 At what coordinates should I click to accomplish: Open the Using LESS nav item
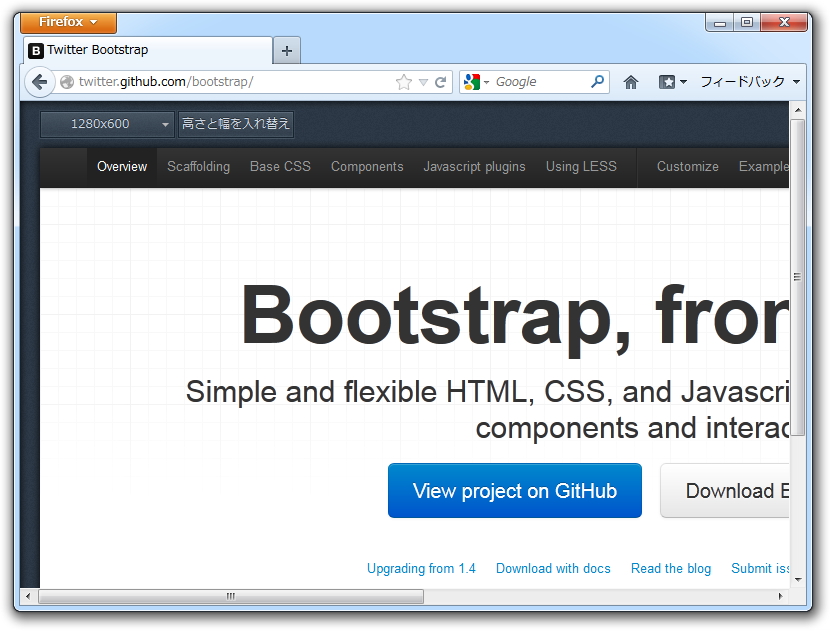point(581,167)
